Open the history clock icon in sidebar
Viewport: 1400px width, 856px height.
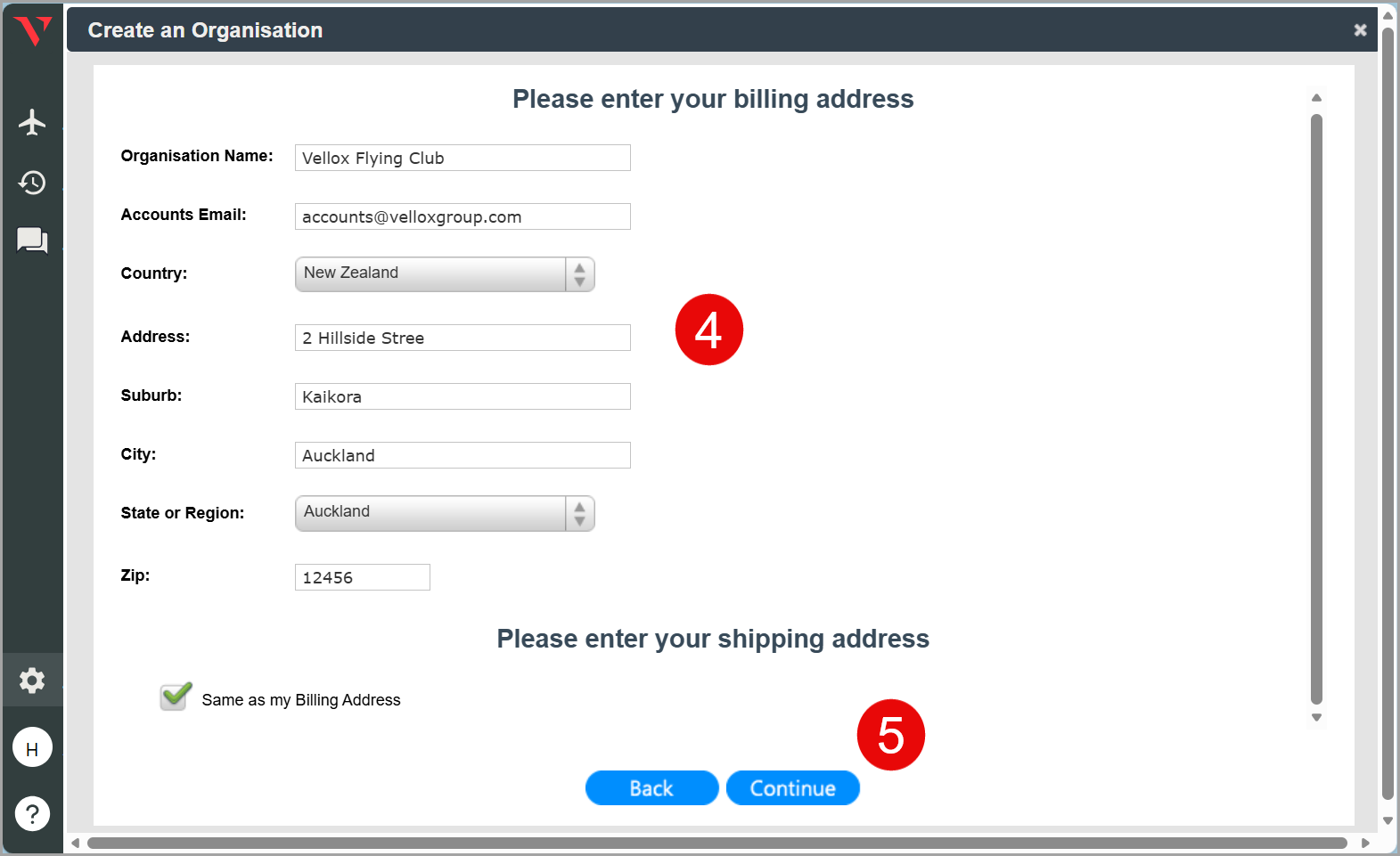(x=32, y=183)
